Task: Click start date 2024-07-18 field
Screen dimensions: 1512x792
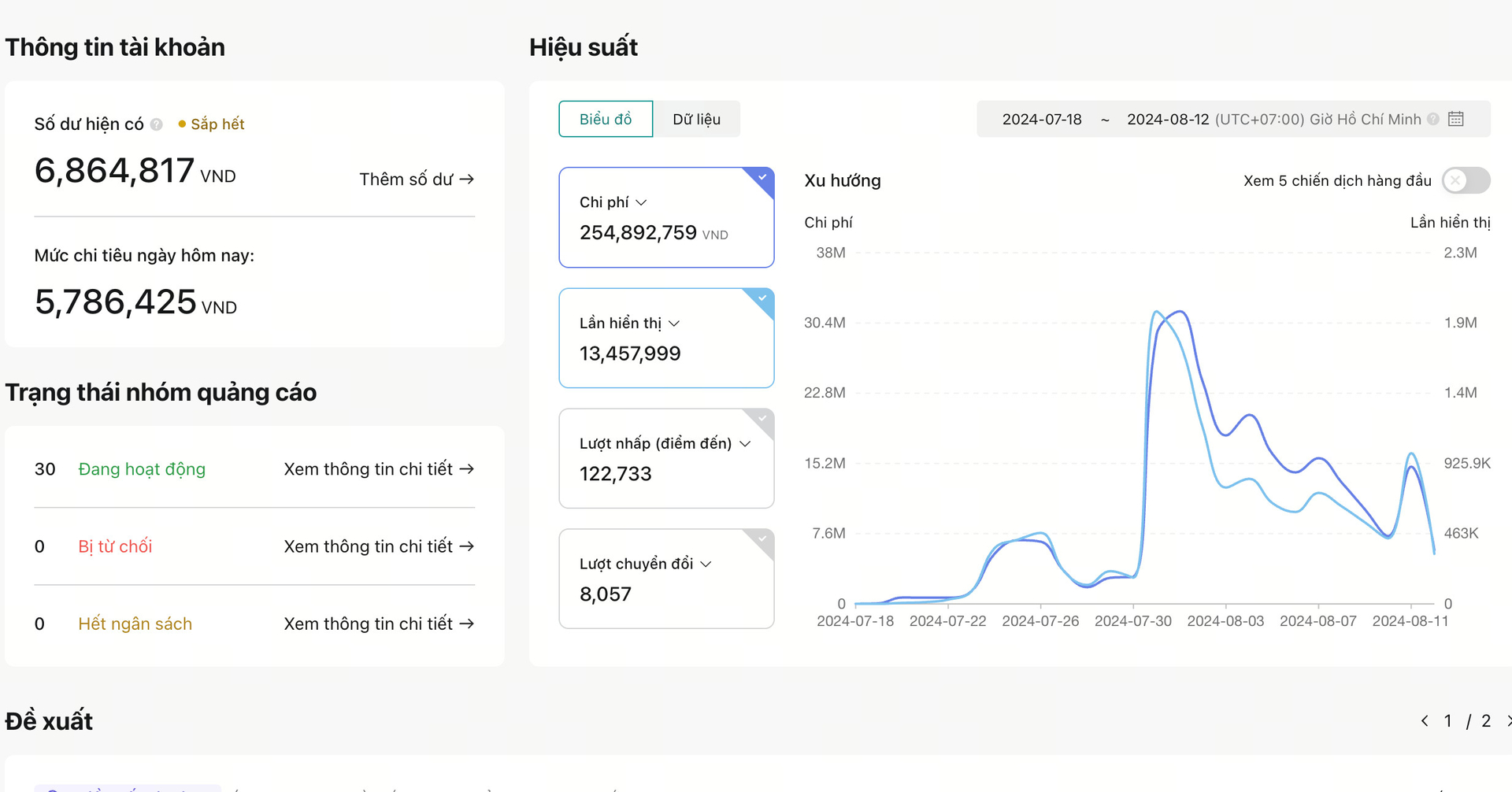Action: click(x=1042, y=119)
